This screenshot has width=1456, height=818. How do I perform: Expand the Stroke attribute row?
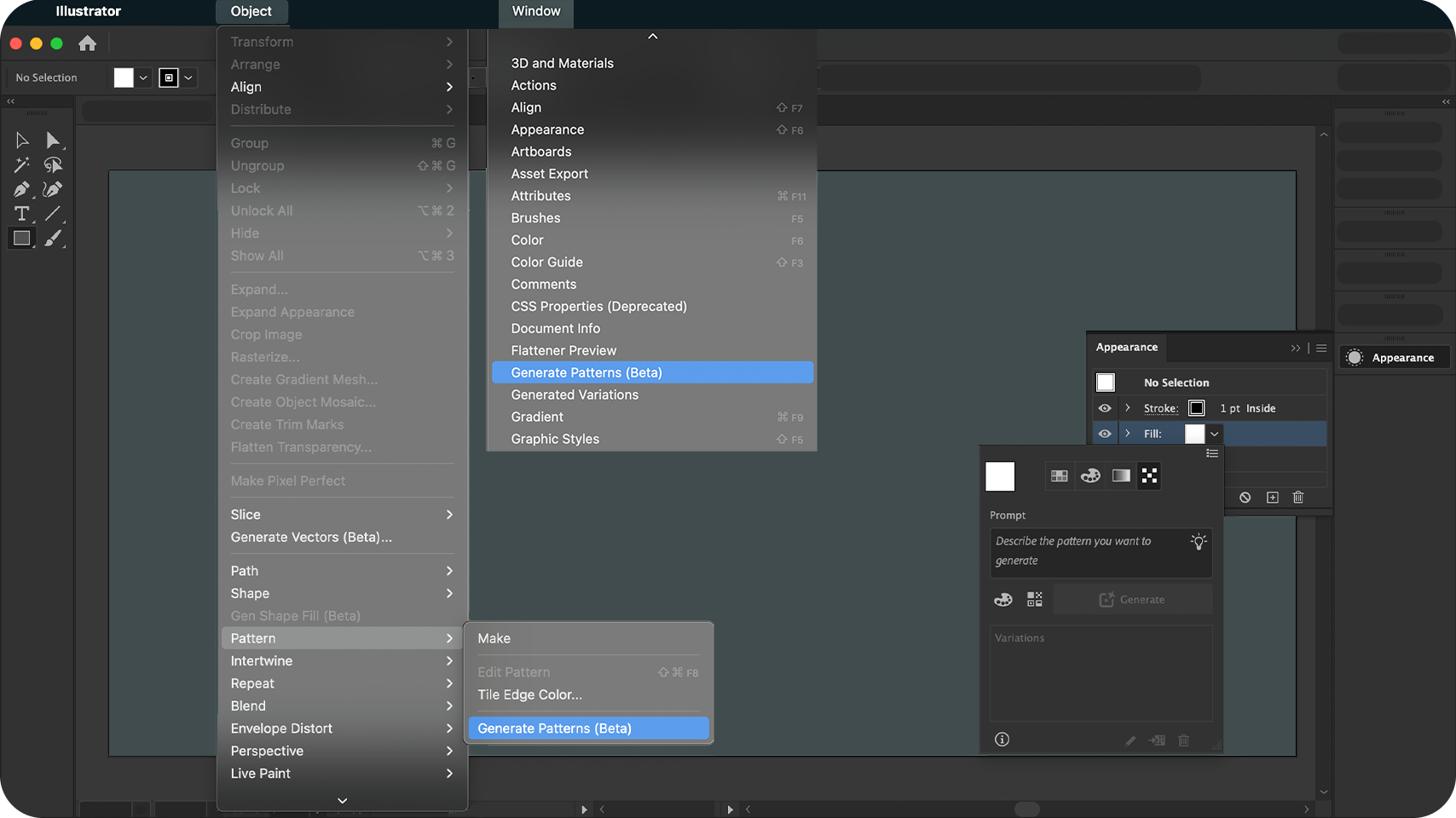1126,407
